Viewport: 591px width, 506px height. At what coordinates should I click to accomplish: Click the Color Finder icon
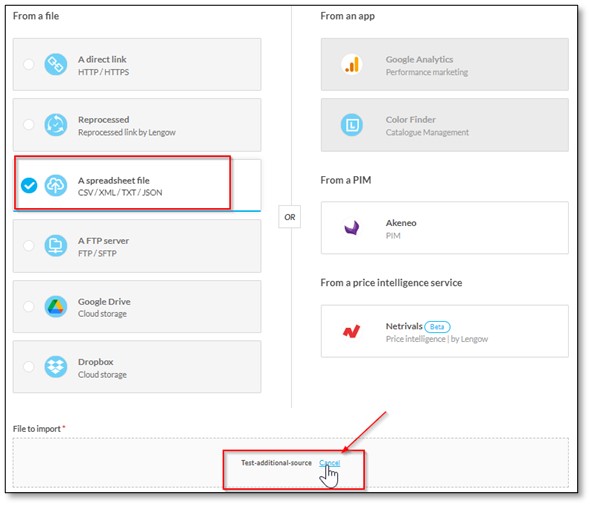352,125
